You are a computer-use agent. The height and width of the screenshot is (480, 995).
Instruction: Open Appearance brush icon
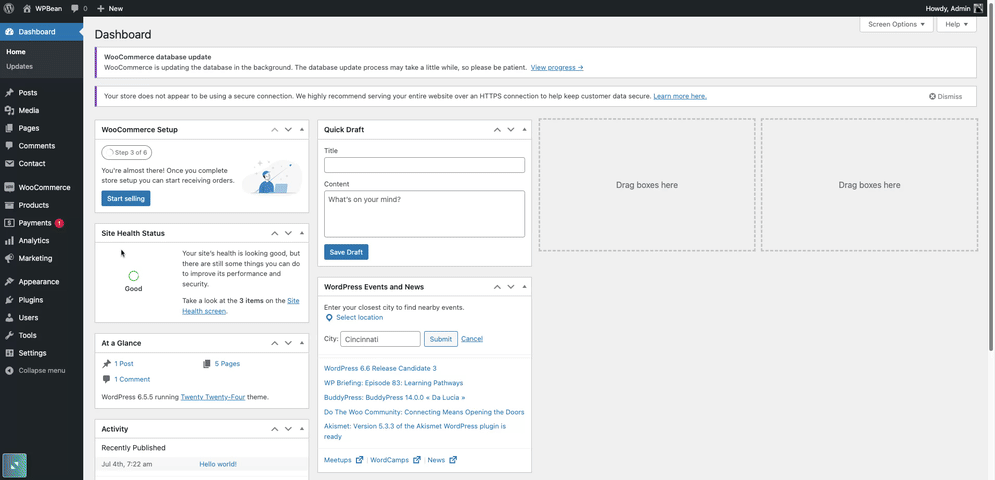(x=9, y=282)
